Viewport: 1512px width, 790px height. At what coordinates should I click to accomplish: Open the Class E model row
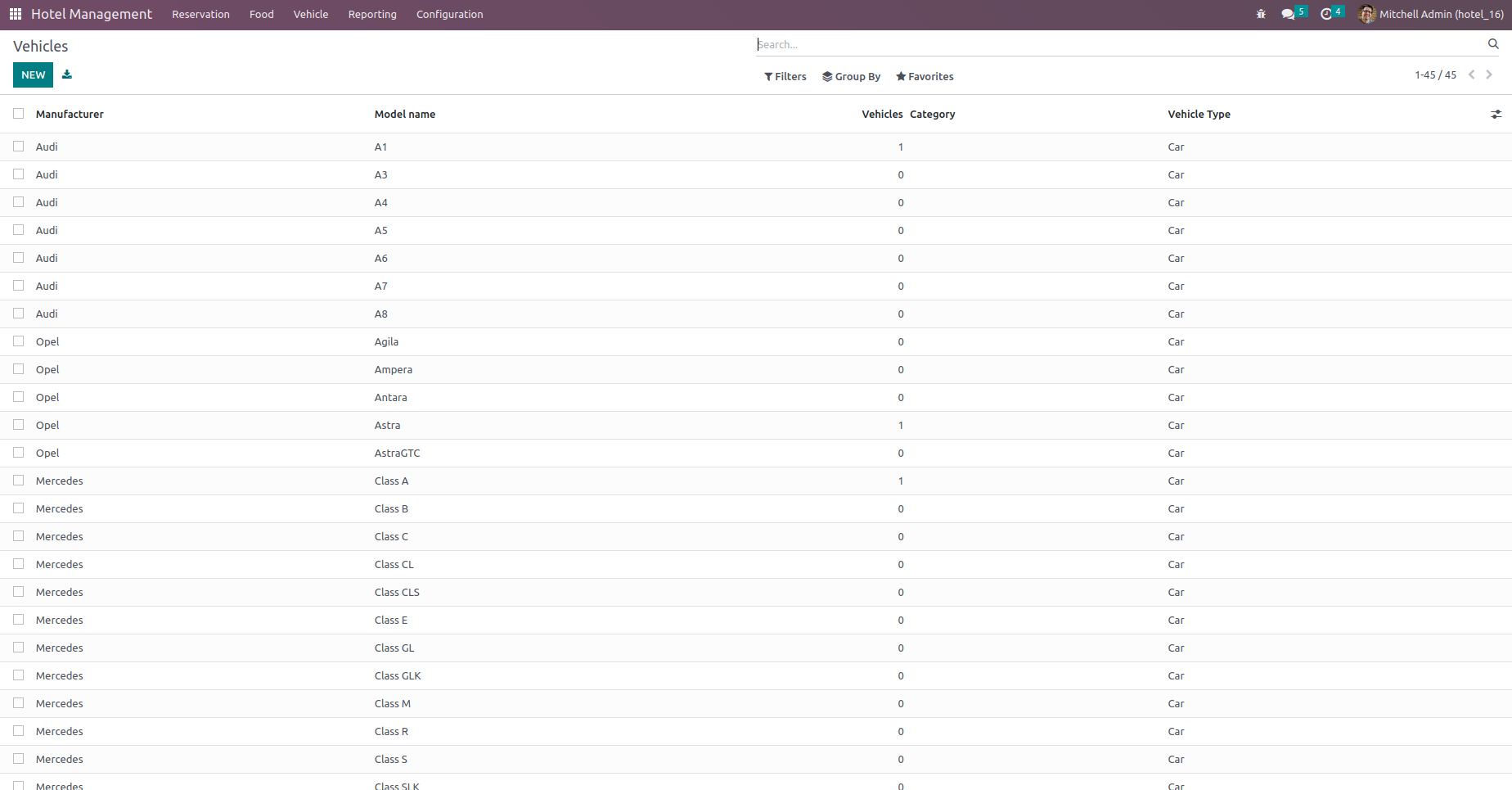coord(756,620)
